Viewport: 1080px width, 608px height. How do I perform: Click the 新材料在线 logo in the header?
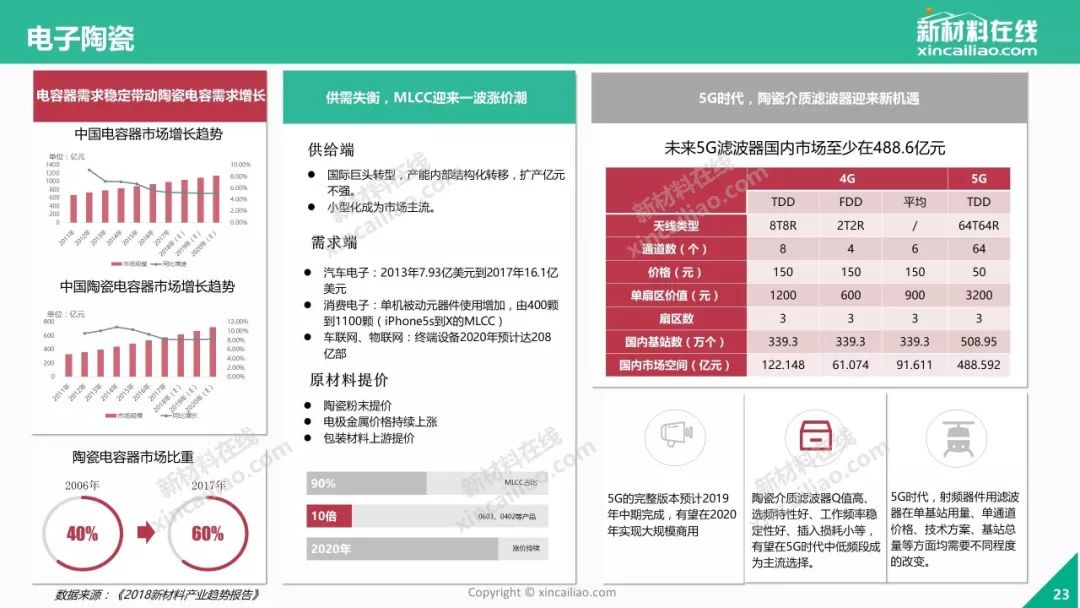pyautogui.click(x=976, y=33)
